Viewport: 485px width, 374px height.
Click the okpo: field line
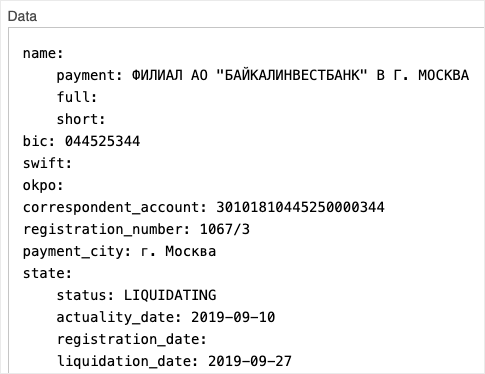coord(43,185)
